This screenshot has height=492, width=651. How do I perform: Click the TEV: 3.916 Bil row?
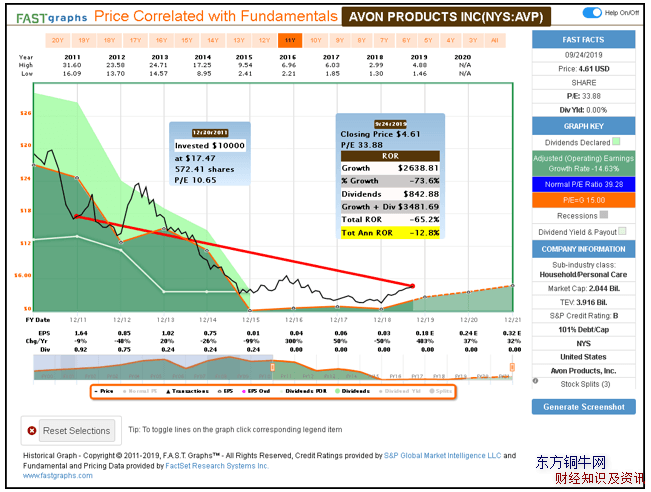[583, 302]
